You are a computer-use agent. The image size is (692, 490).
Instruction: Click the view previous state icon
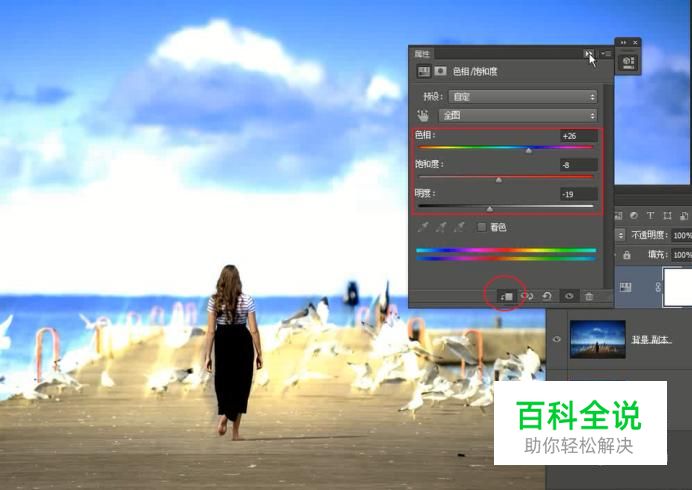527,296
